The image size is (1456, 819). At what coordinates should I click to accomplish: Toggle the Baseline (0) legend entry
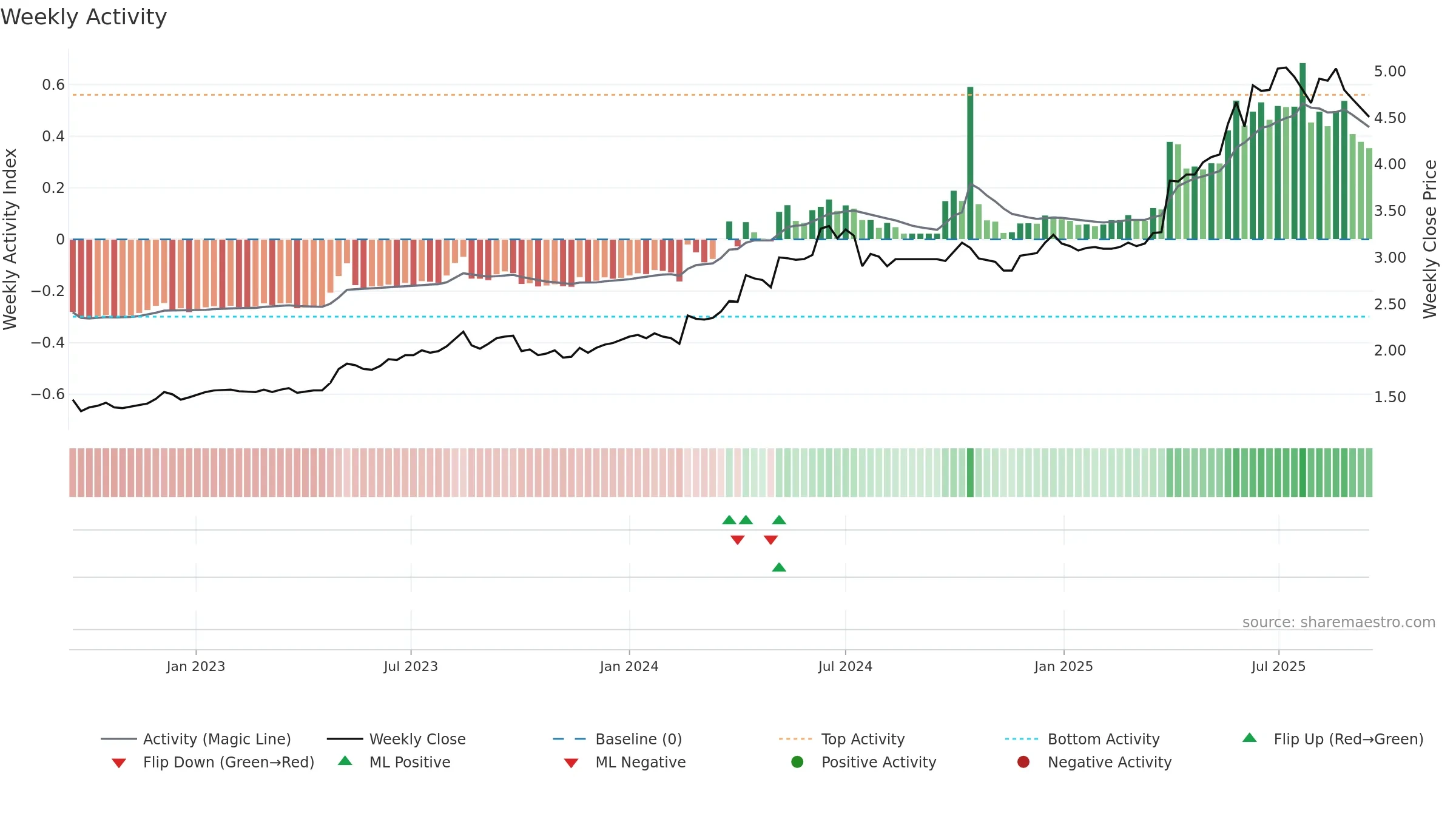click(618, 739)
